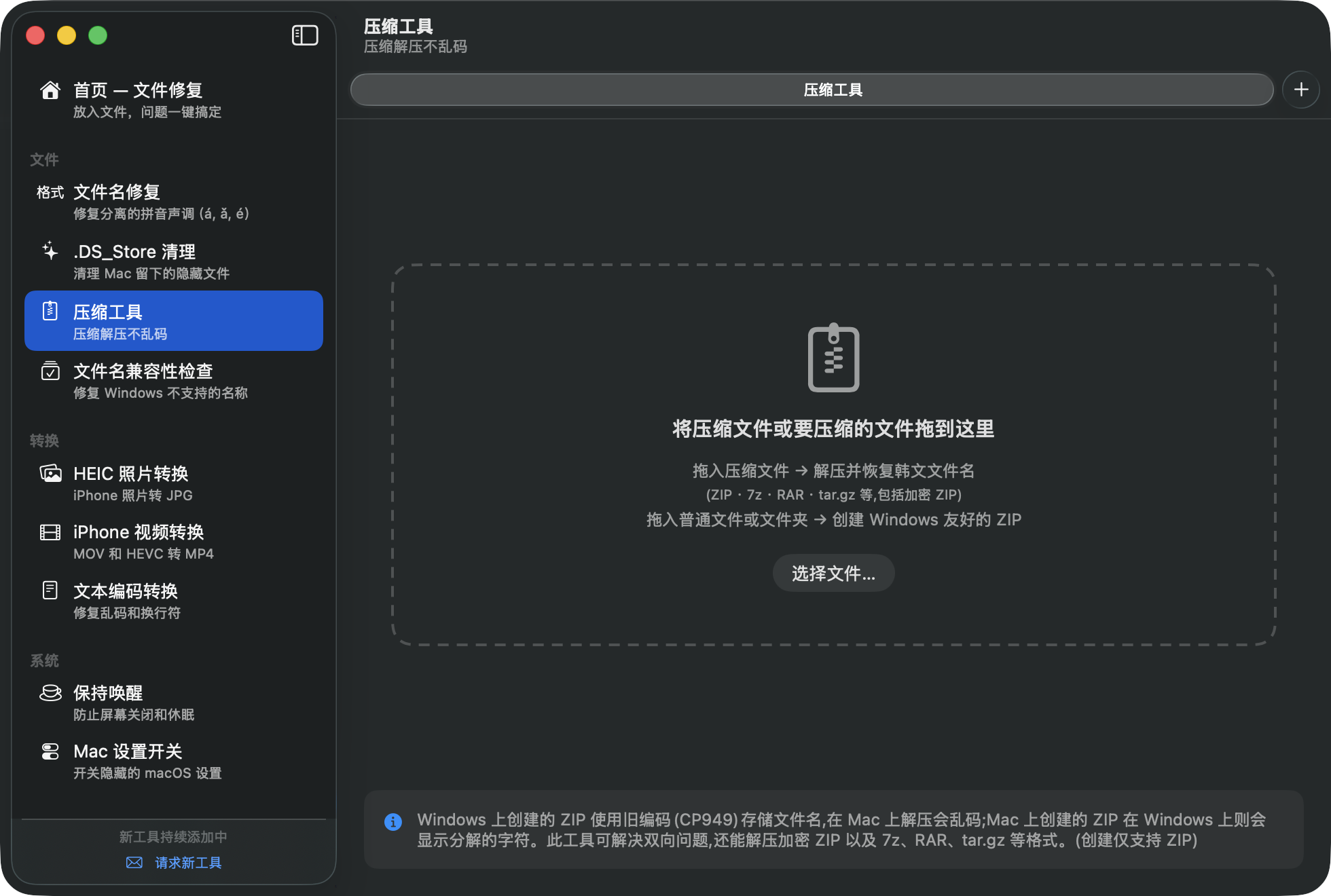Open 保持唤醒 coffee cup icon
The width and height of the screenshot is (1331, 896).
(x=50, y=693)
